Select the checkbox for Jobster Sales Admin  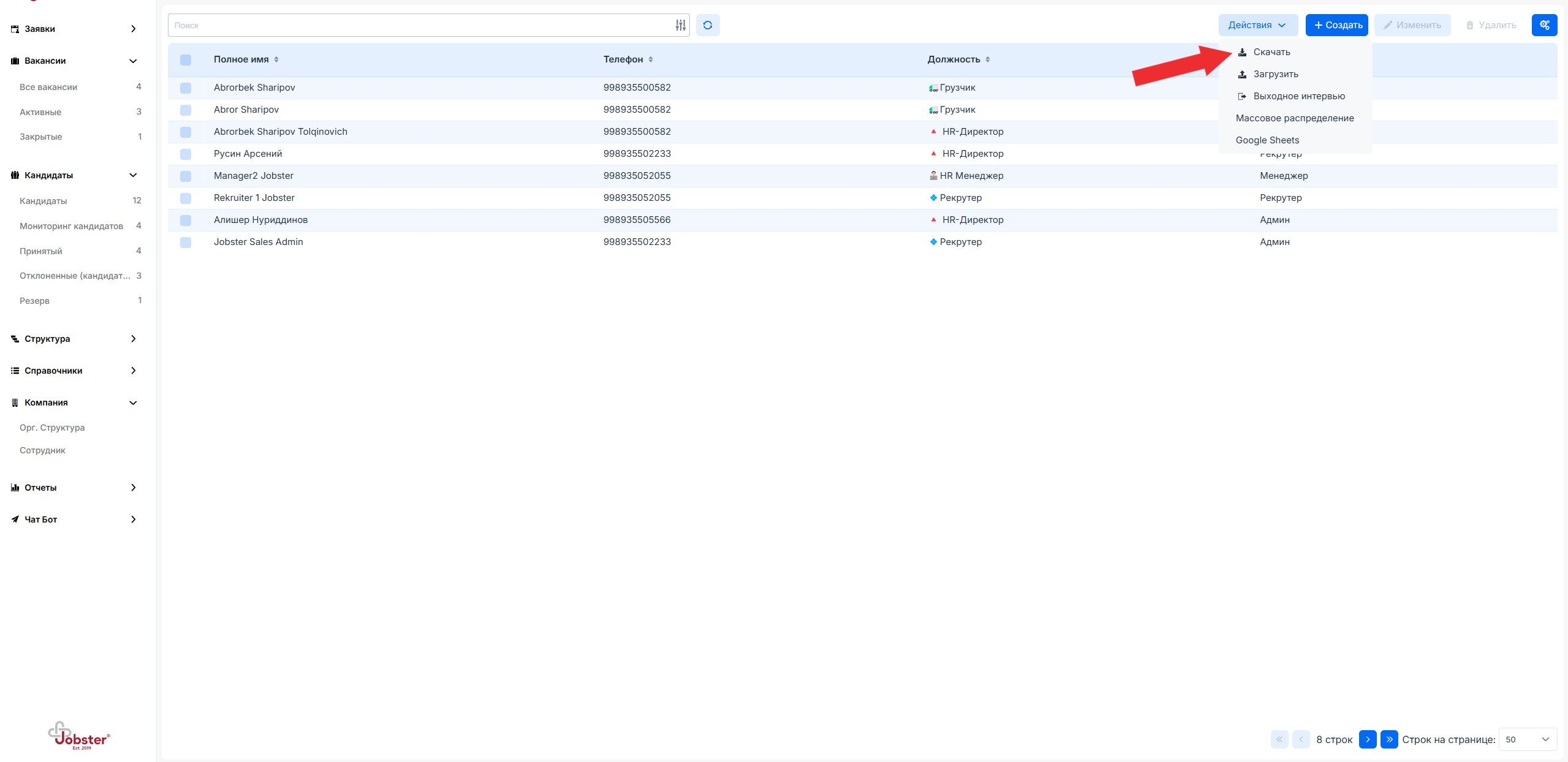tap(186, 243)
